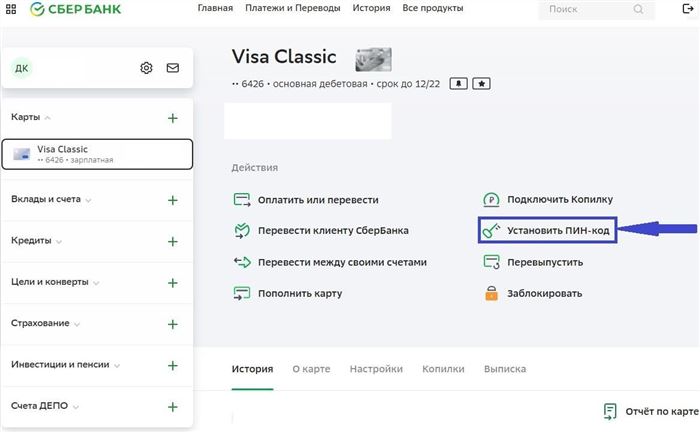Click the ДК user avatar
This screenshot has width=700, height=432.
(21, 68)
